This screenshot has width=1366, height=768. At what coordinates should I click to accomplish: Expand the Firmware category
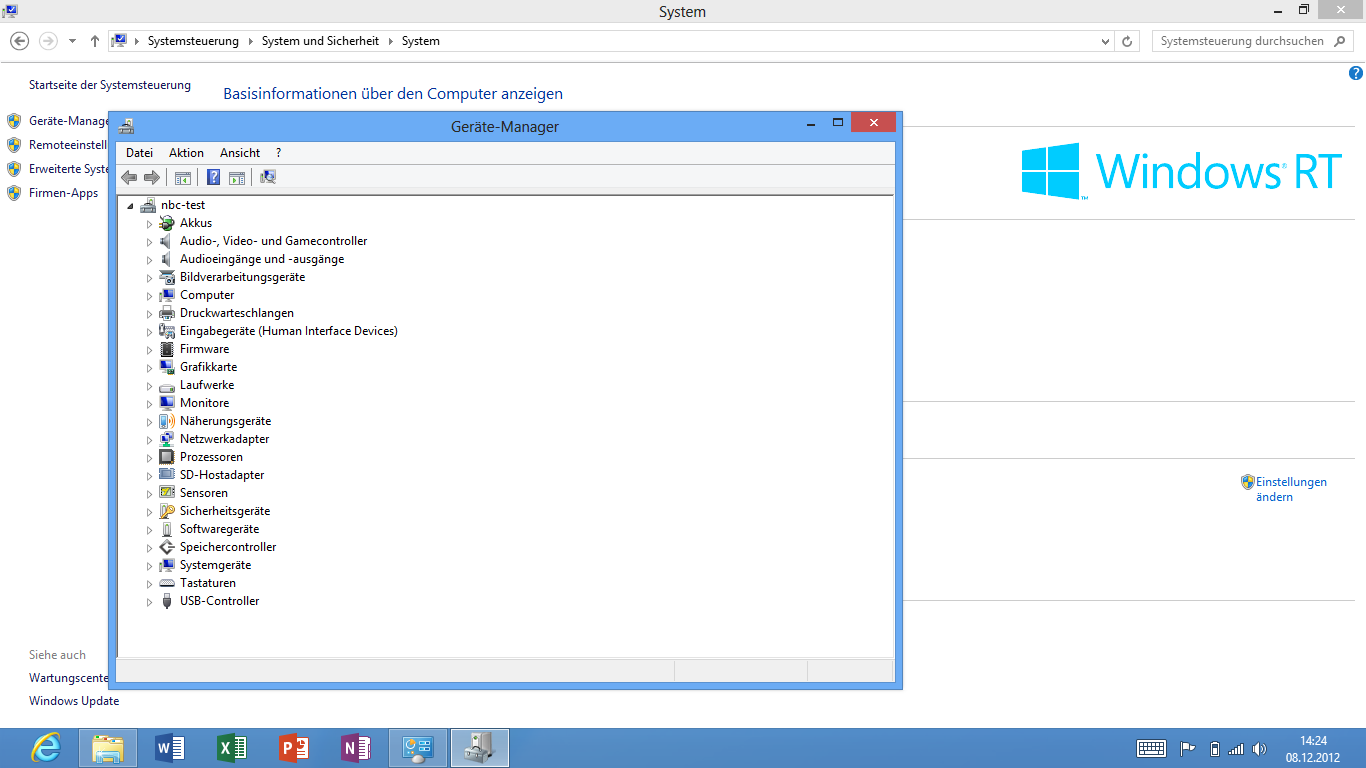(150, 350)
